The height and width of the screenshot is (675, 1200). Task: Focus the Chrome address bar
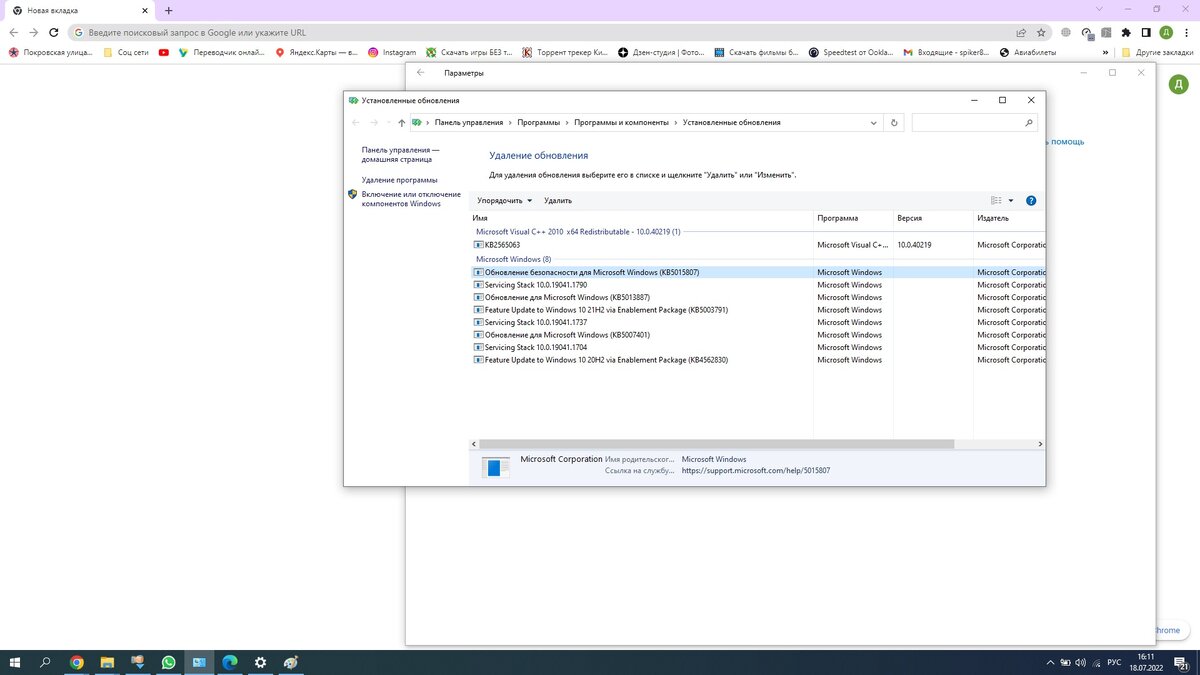(x=540, y=32)
